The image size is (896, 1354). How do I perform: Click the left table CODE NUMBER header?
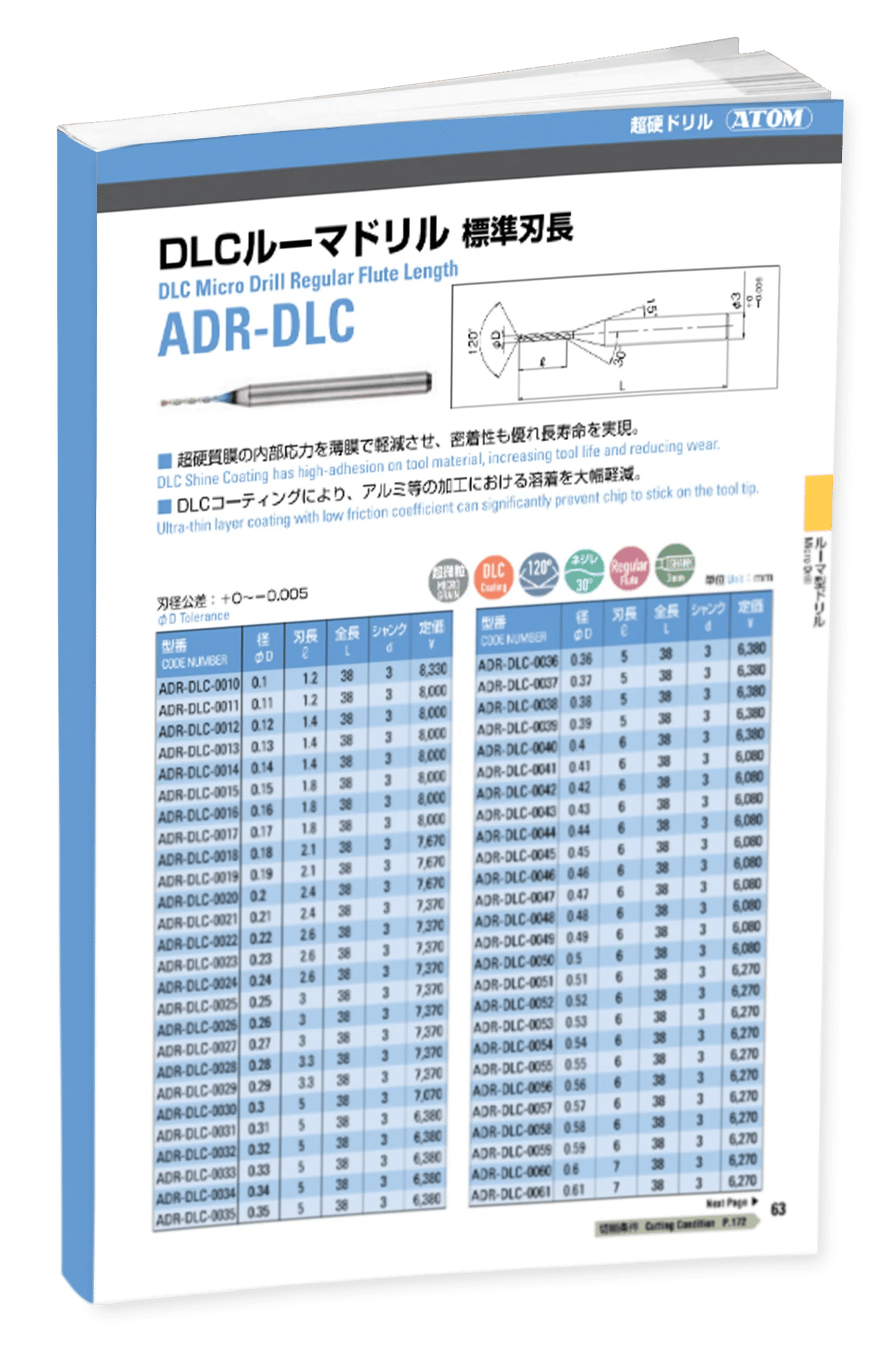[195, 661]
